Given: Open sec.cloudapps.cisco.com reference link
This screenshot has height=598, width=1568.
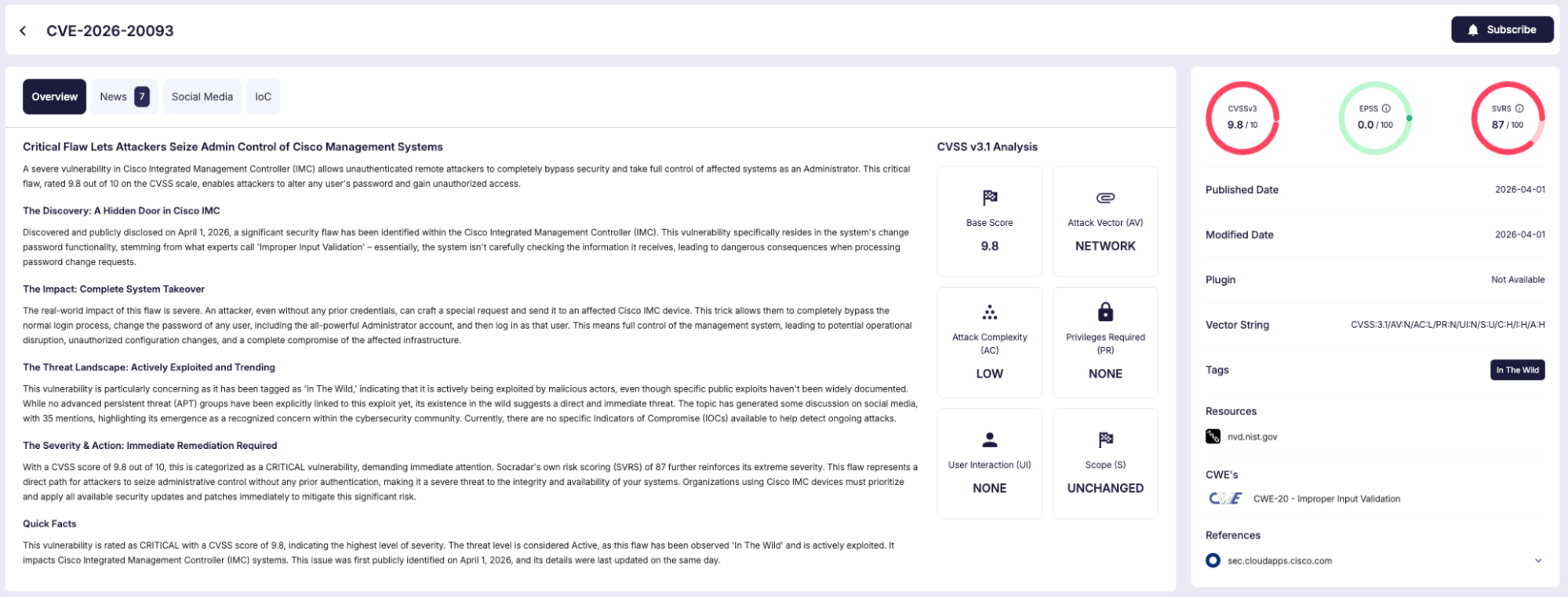Looking at the screenshot, I should pyautogui.click(x=1279, y=561).
